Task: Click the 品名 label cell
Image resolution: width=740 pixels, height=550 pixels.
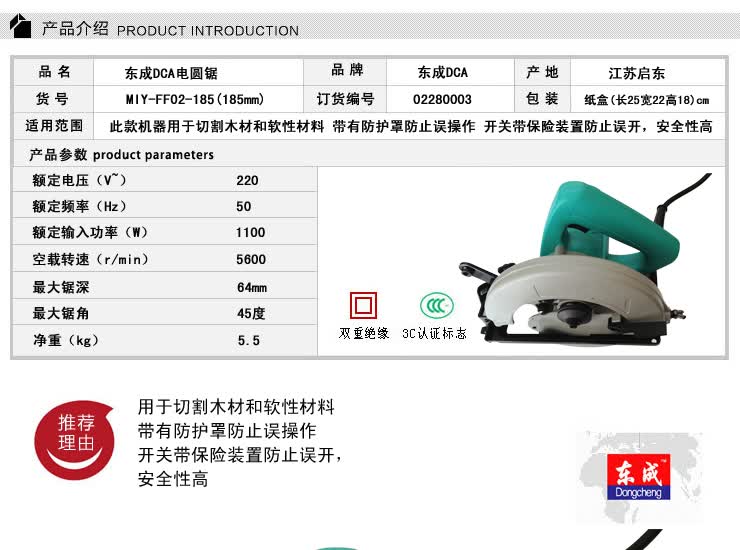Action: 54,72
